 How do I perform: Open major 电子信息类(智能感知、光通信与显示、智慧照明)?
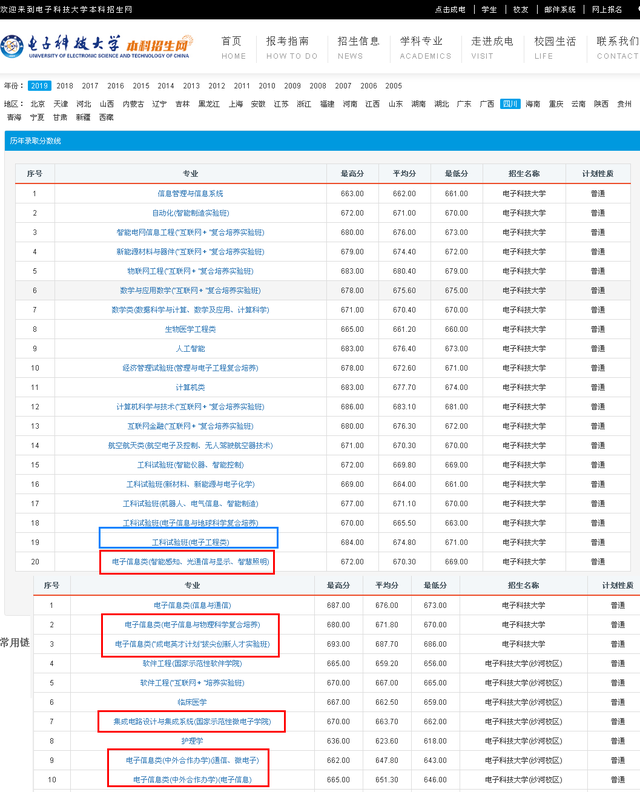[x=190, y=562]
